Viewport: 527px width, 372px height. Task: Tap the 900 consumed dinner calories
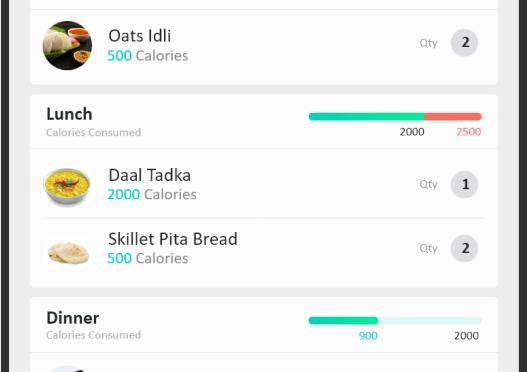(x=368, y=336)
